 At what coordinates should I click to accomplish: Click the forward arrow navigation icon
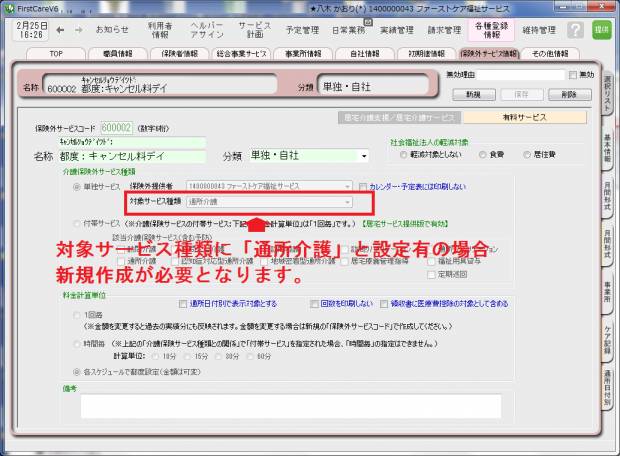(x=78, y=30)
